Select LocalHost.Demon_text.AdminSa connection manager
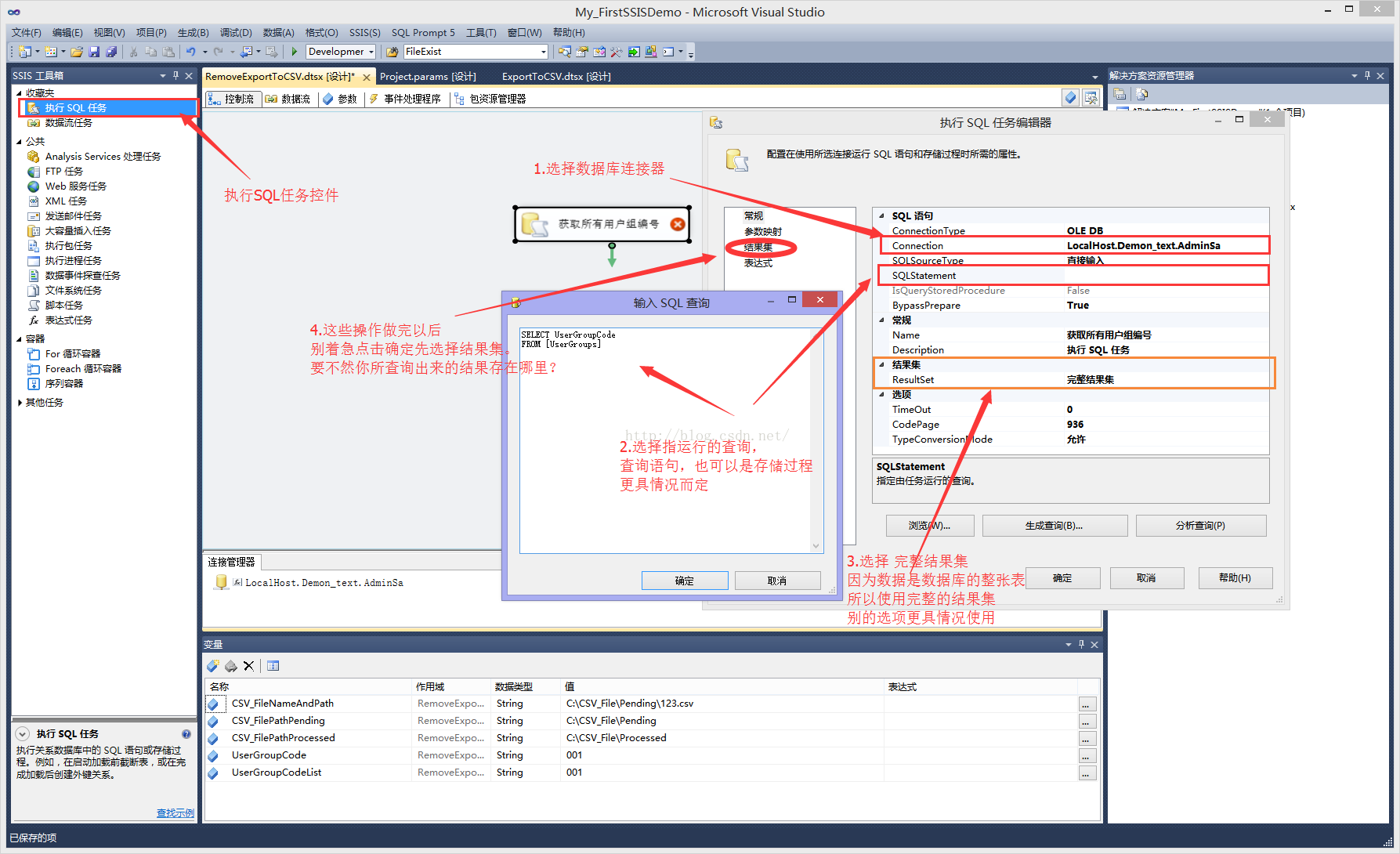This screenshot has width=1400, height=854. (x=309, y=583)
